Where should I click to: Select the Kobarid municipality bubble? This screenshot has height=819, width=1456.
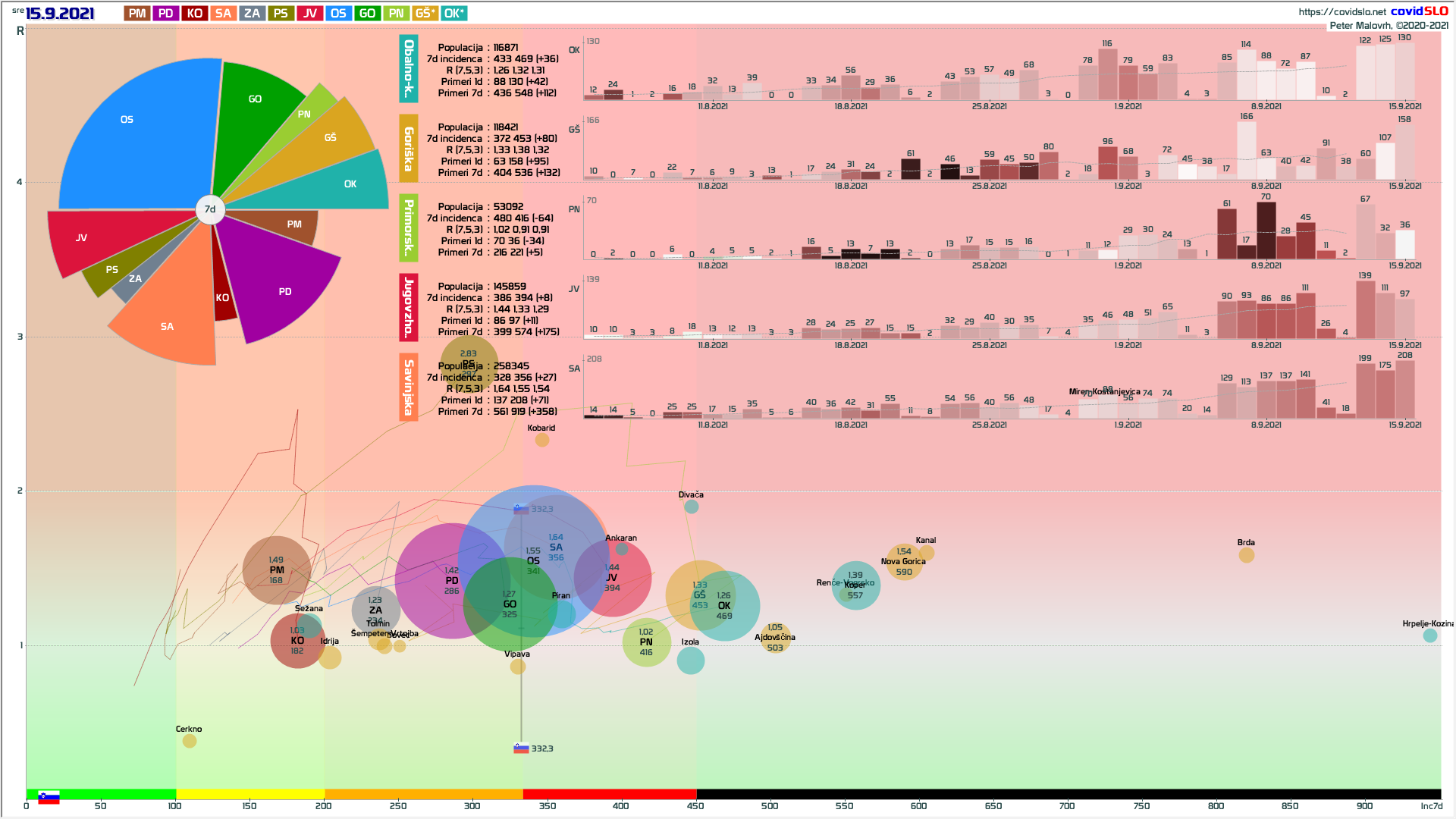coord(541,440)
